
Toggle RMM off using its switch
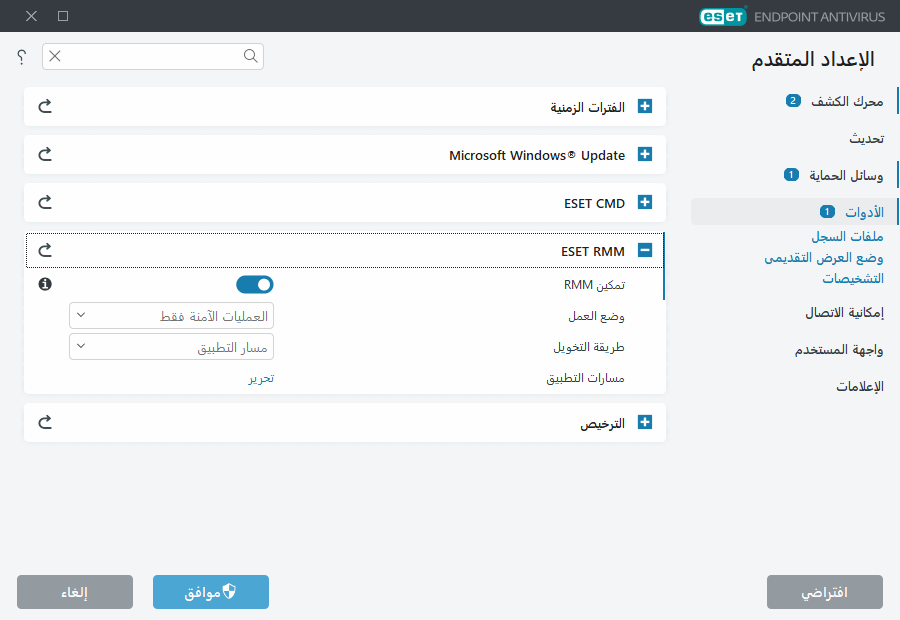255,284
